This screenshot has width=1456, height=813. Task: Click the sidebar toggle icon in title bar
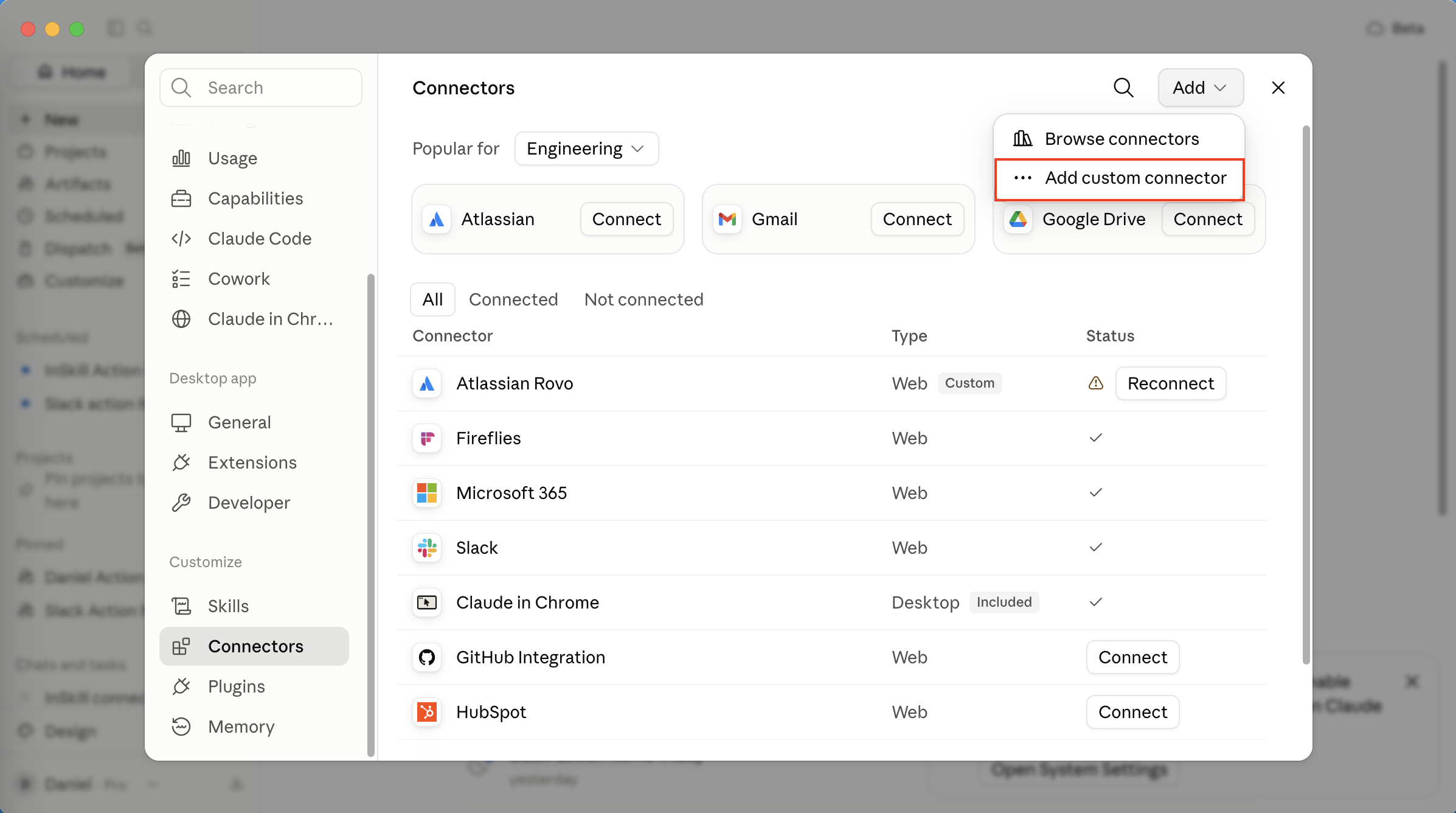click(x=116, y=28)
